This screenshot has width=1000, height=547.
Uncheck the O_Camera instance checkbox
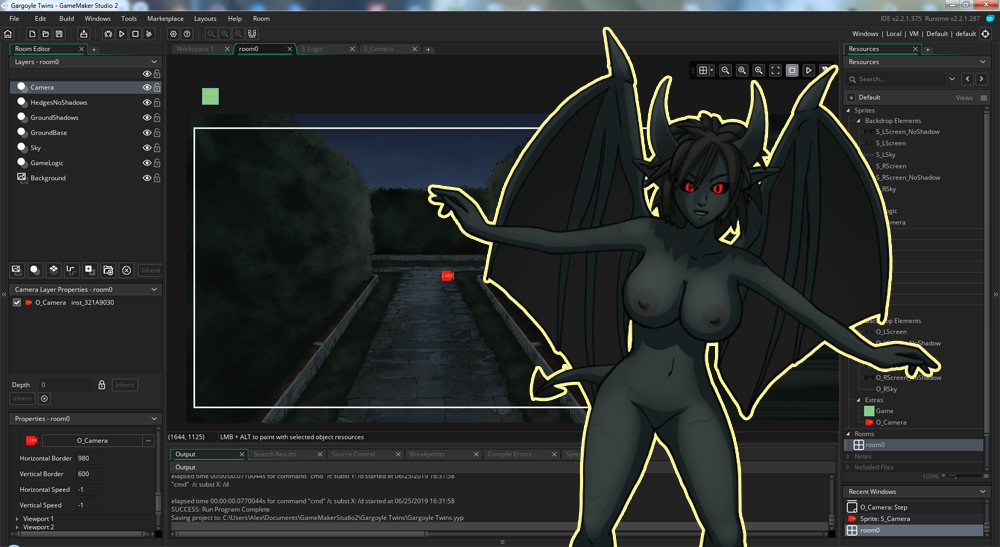pos(17,303)
